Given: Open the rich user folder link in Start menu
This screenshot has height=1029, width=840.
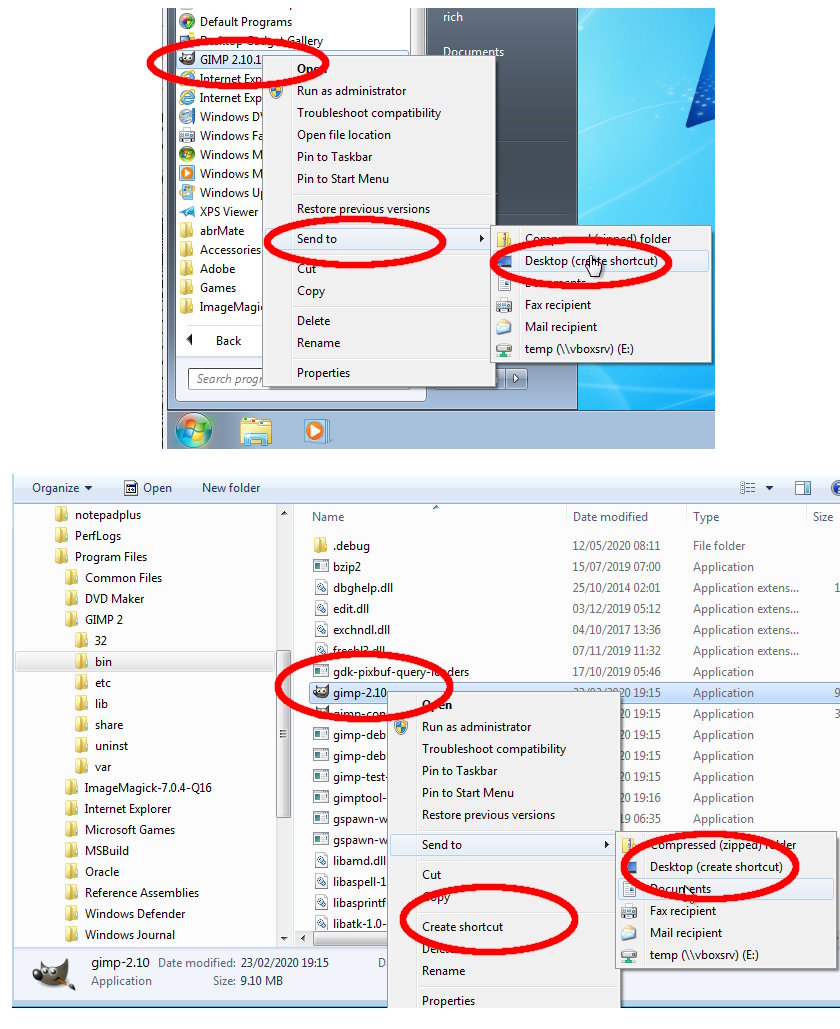Looking at the screenshot, I should (453, 17).
